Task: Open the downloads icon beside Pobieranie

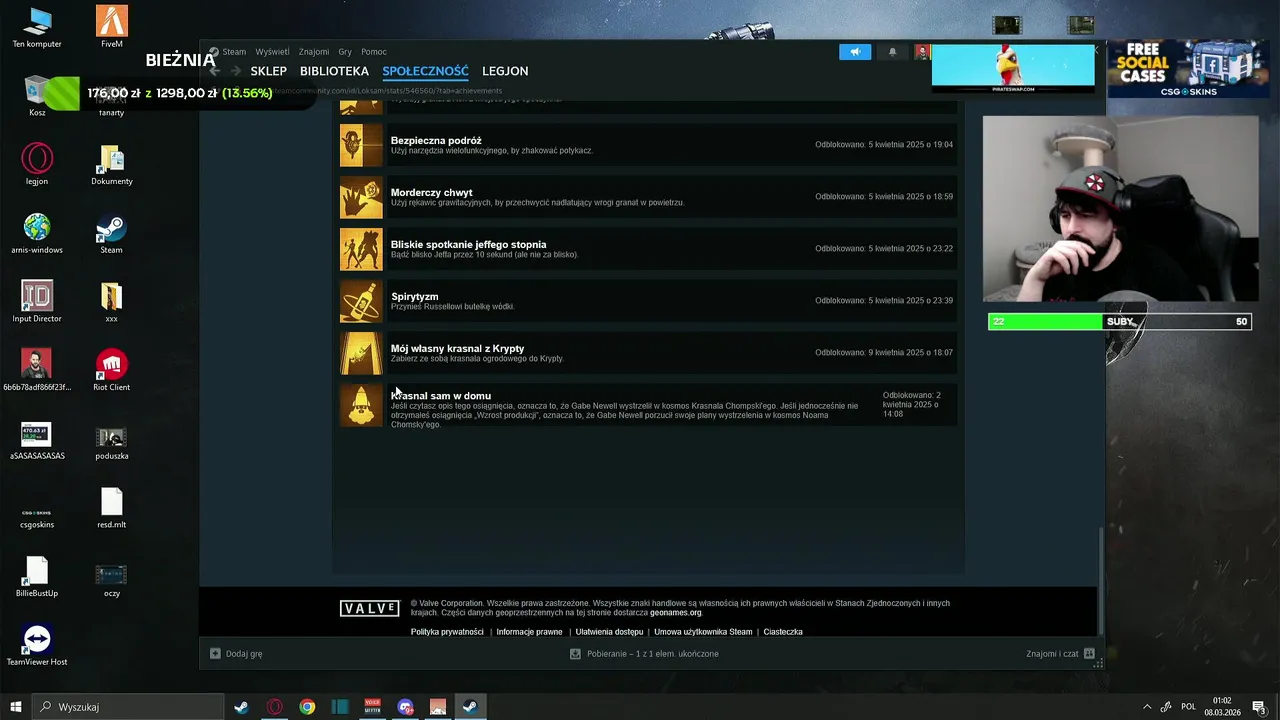Action: pos(575,653)
